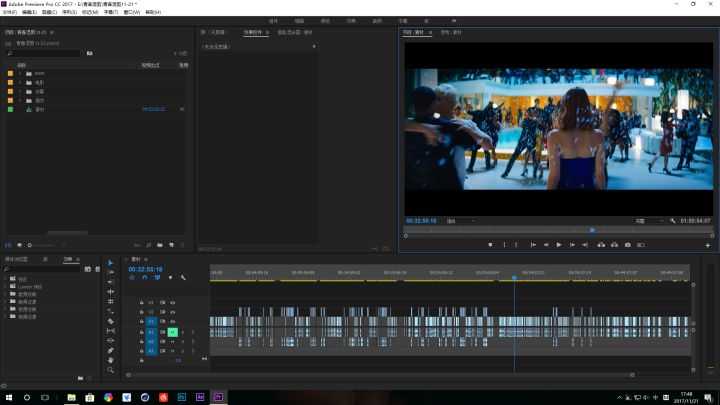The width and height of the screenshot is (720, 405).
Task: Open Program monitor settings wrench
Action: coord(674,220)
